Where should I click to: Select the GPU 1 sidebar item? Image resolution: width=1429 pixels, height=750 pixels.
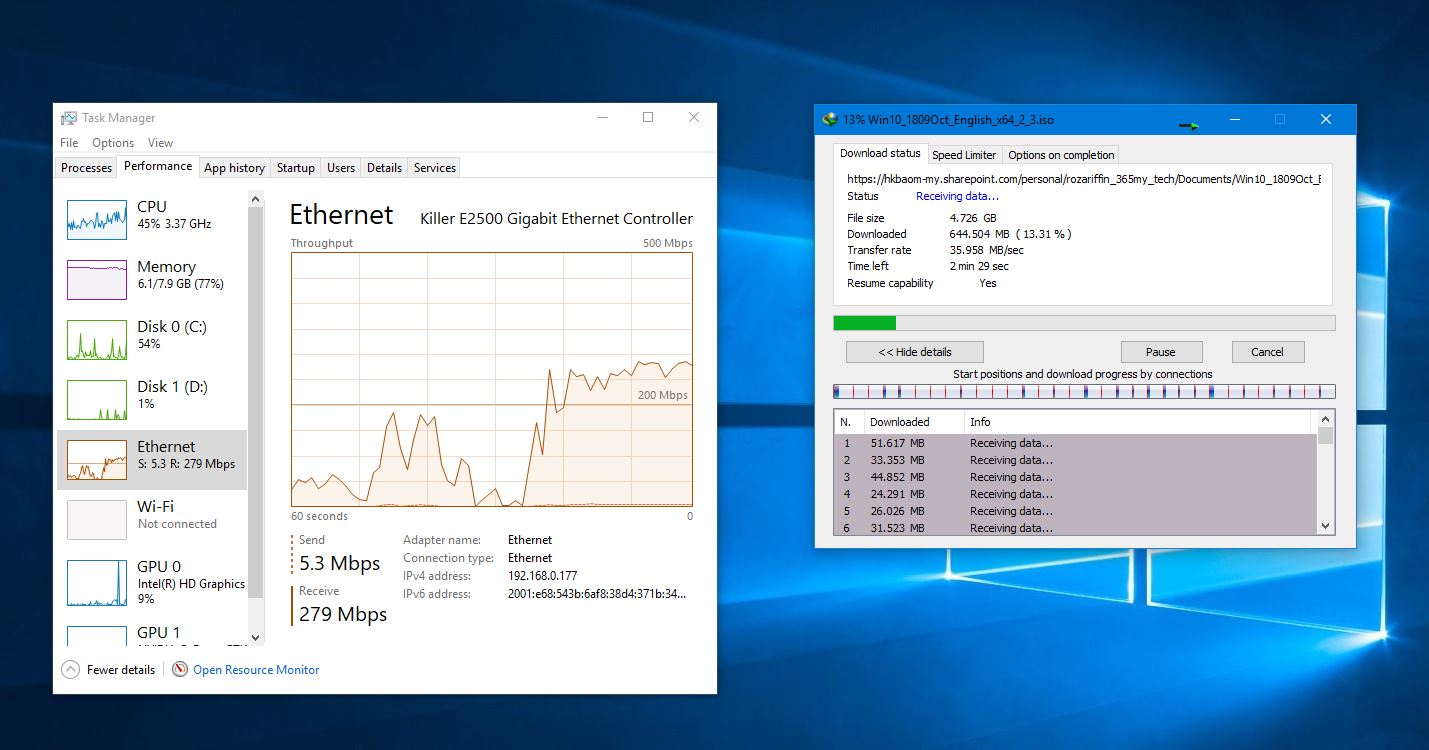tap(152, 633)
